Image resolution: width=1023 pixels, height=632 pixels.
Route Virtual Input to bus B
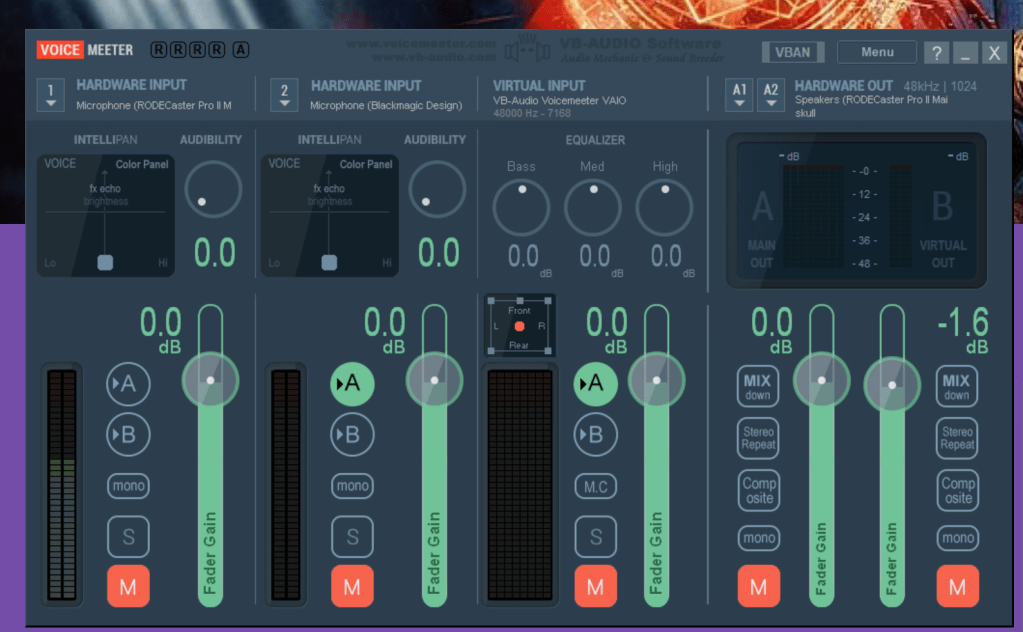[x=596, y=434]
